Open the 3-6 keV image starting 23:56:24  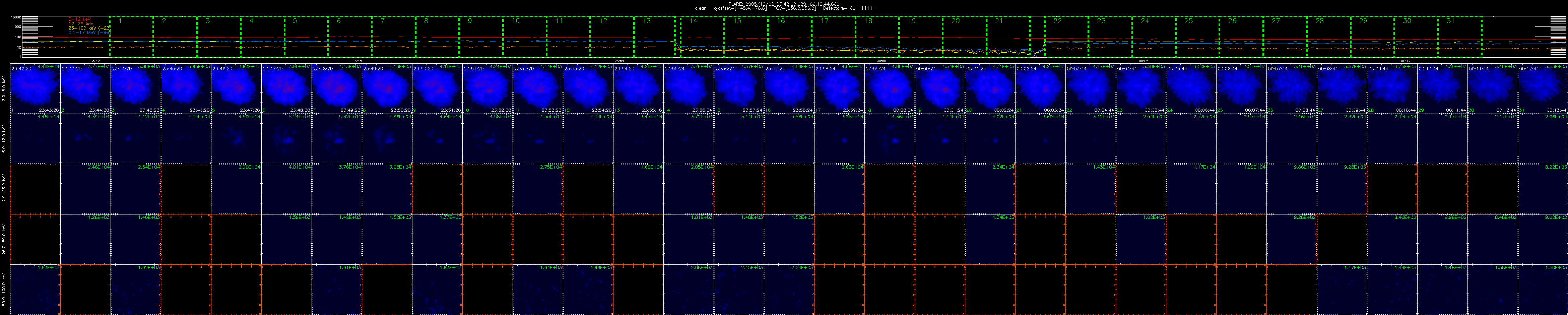tap(738, 88)
